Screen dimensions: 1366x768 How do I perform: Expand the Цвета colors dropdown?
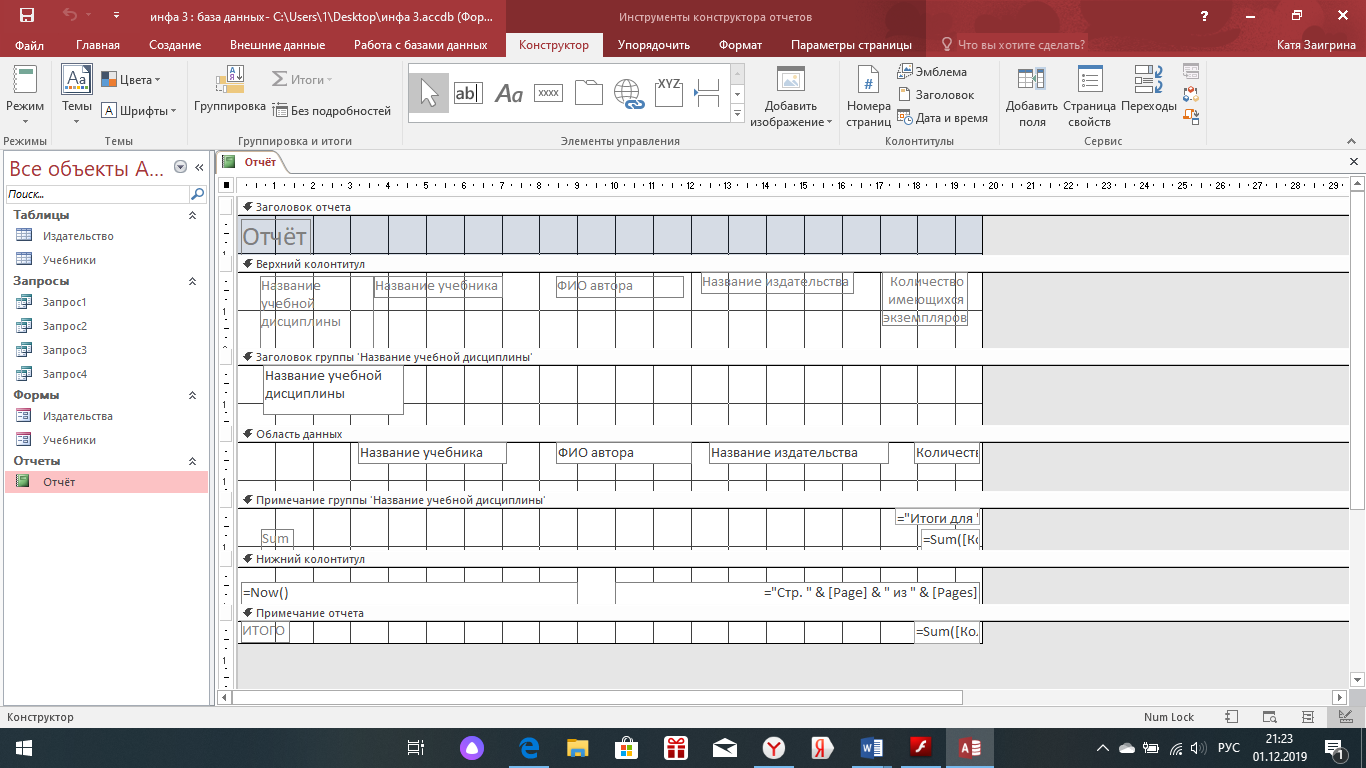[132, 80]
